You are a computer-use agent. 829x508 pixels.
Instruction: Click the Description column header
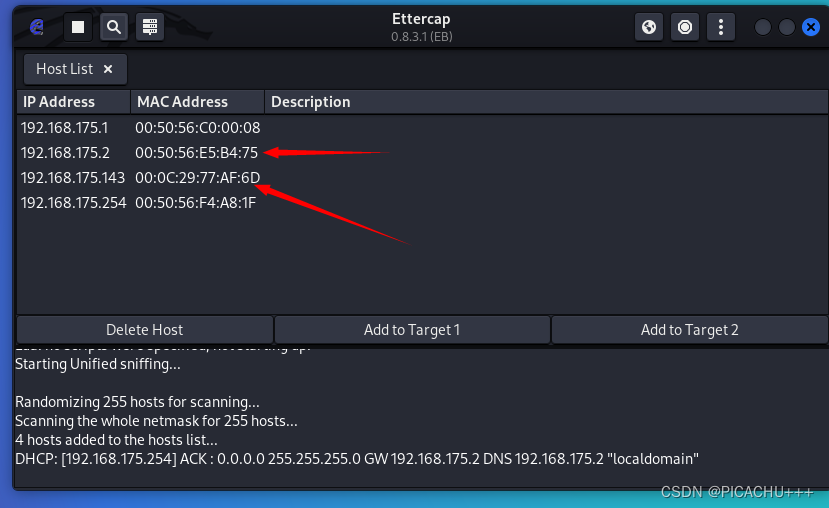pos(311,102)
